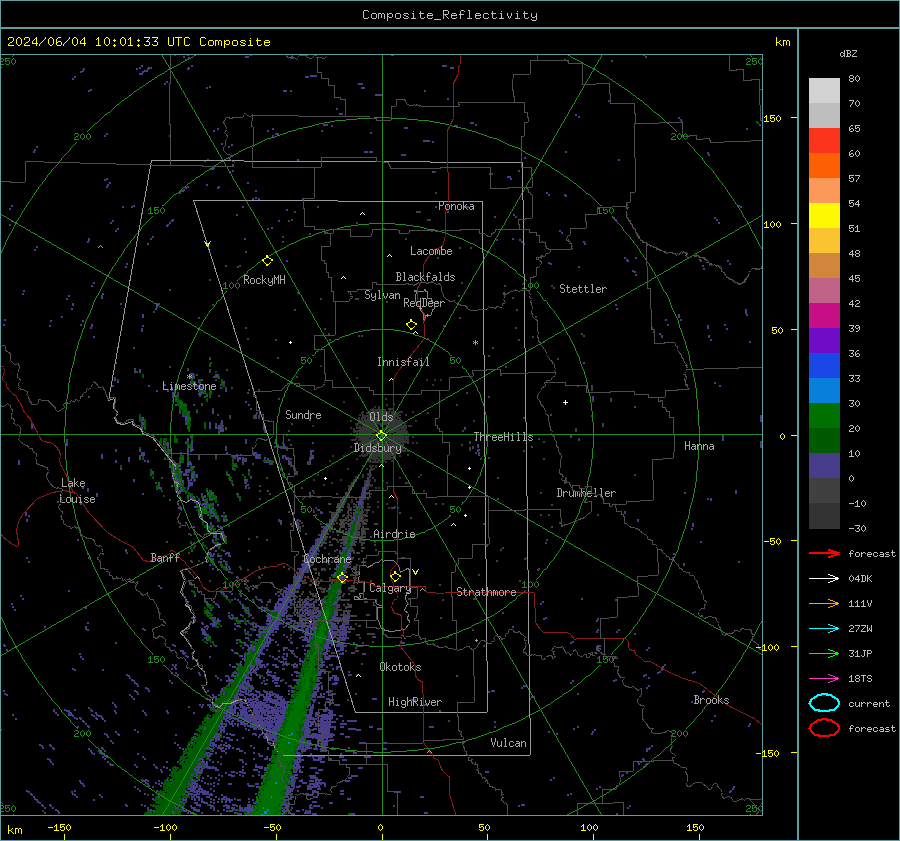Click the Sundre map label

pos(303,414)
